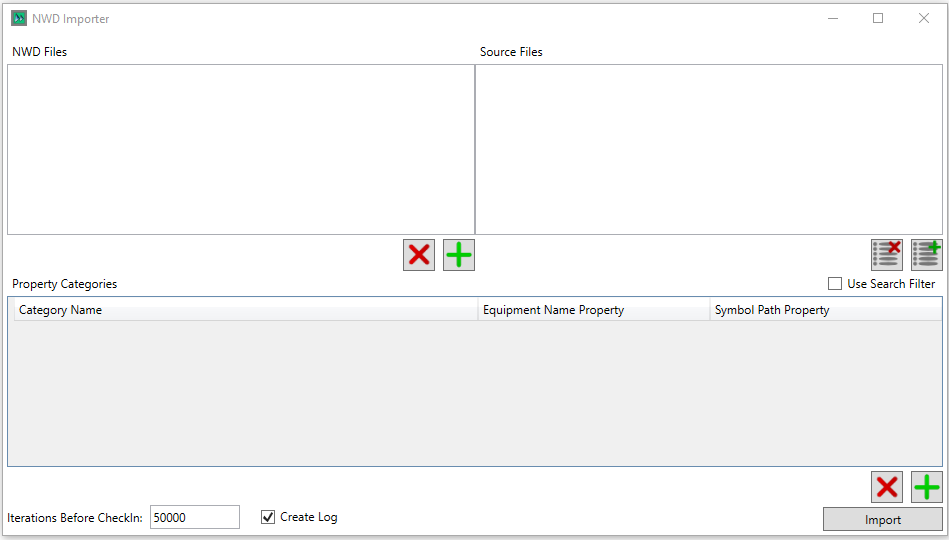Click the empty Property Categories grid area
Image resolution: width=949 pixels, height=540 pixels.
tap(474, 393)
